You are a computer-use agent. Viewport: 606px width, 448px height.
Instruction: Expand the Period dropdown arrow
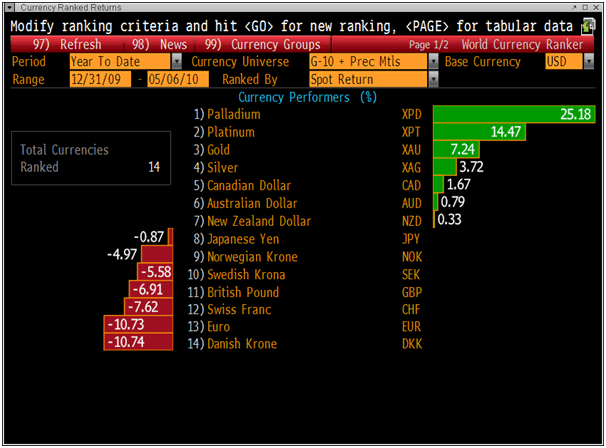(x=177, y=61)
